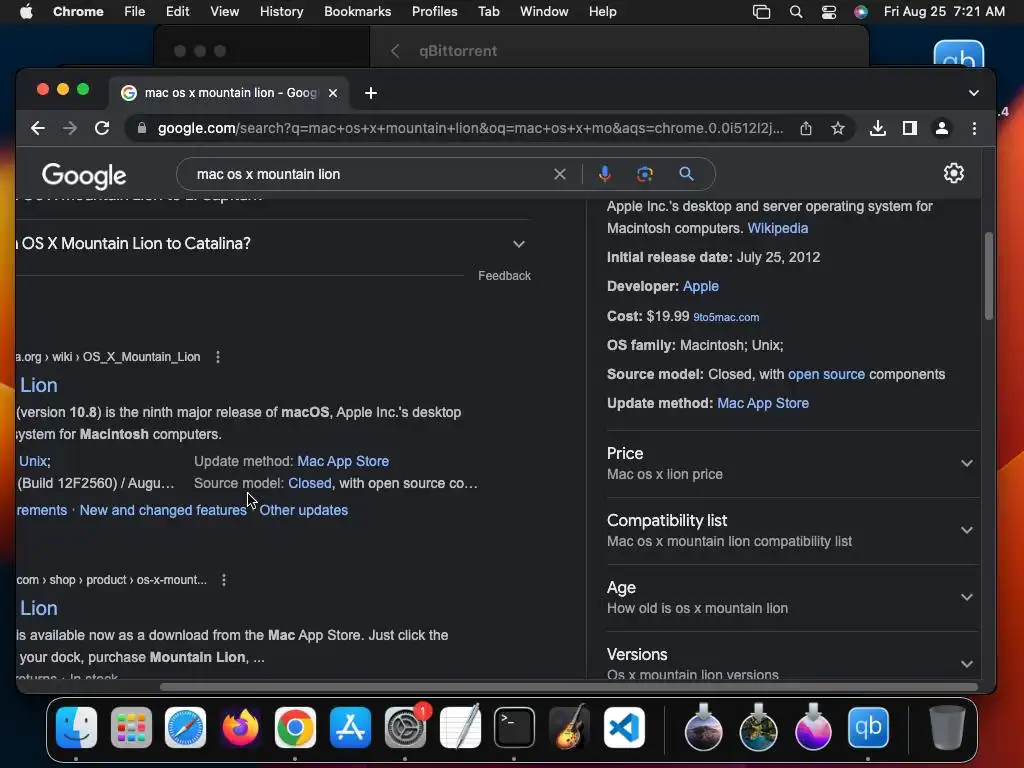Open the History menu
1024x768 pixels.
pos(281,12)
